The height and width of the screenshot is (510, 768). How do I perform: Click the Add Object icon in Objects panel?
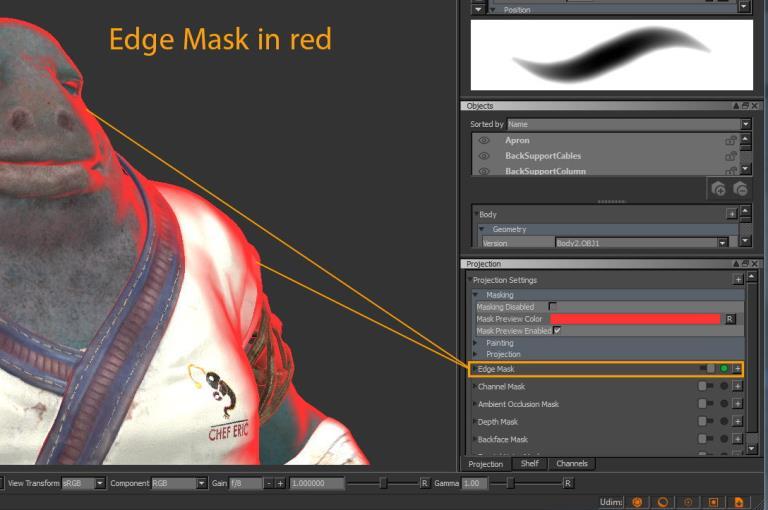click(x=718, y=189)
